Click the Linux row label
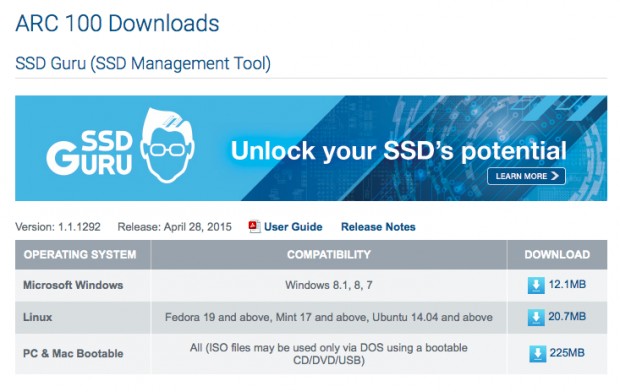Viewport: 620px width, 392px height. coord(38,317)
